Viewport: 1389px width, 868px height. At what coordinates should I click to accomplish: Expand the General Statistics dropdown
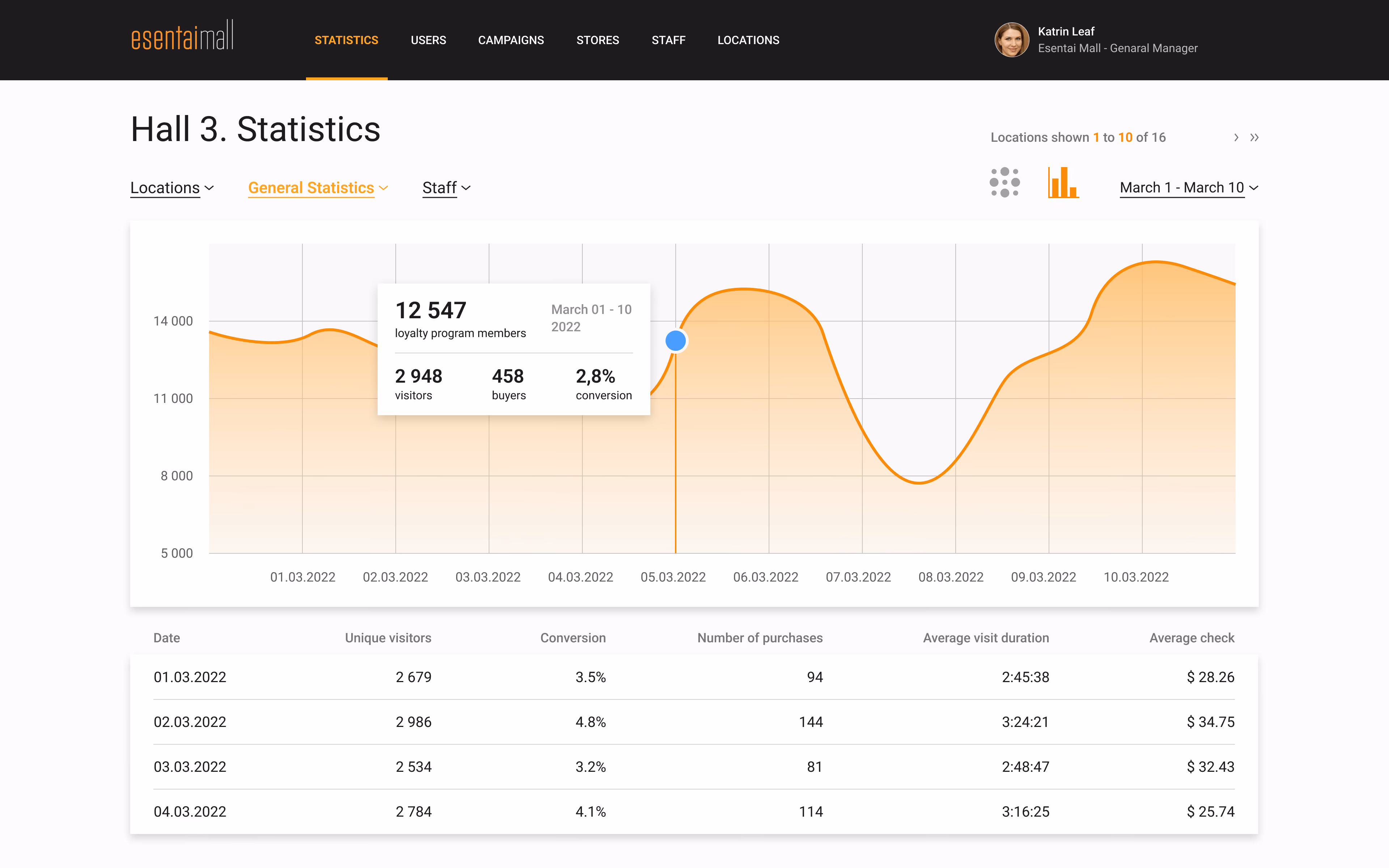[x=318, y=188]
